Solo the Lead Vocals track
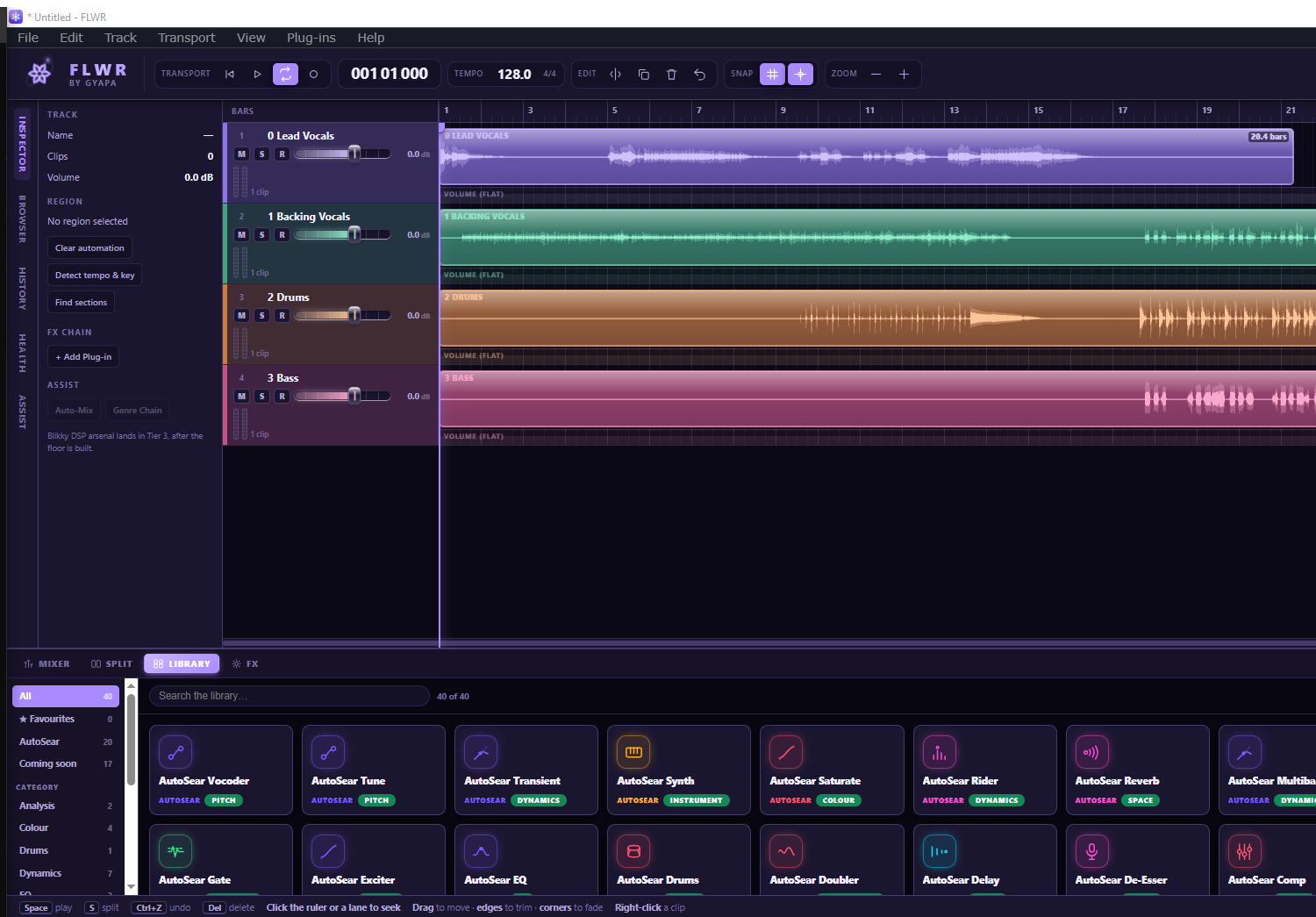The image size is (1316, 917). (262, 154)
